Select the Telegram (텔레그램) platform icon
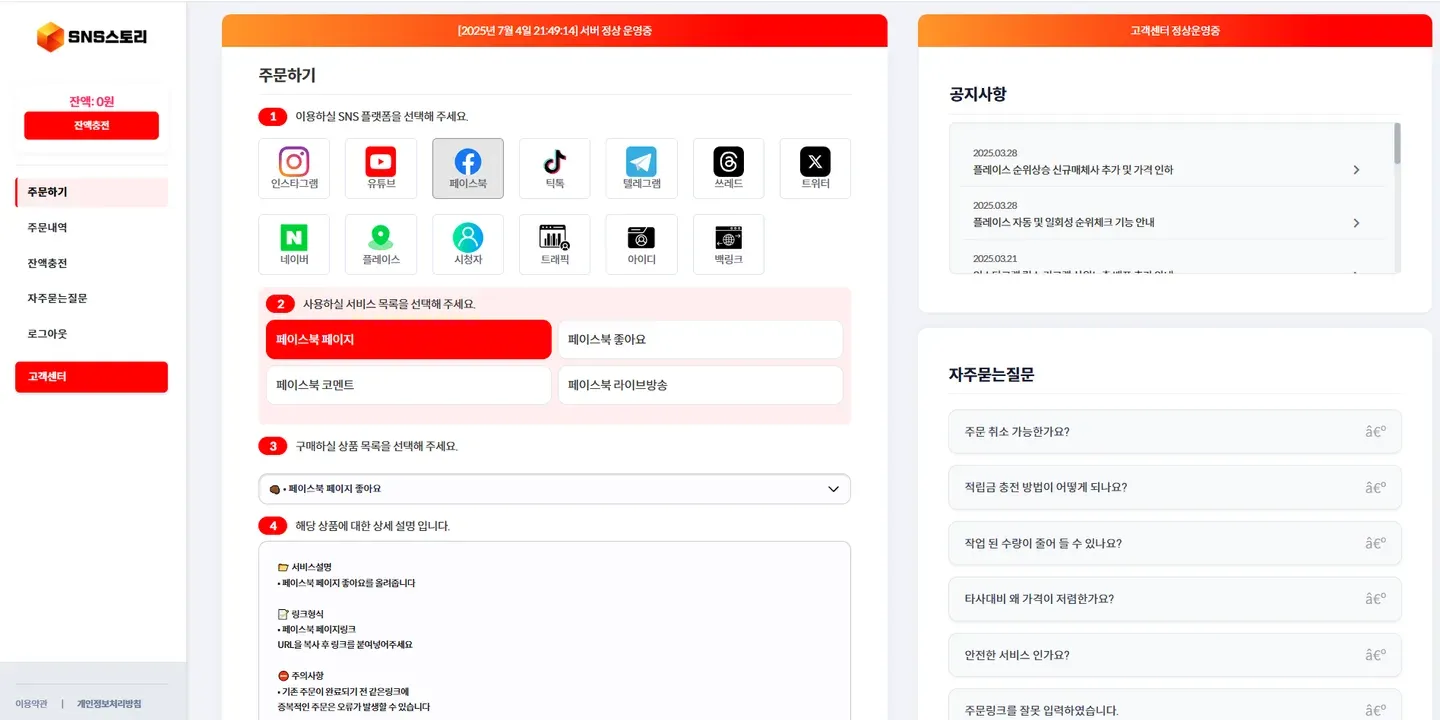 (642, 168)
